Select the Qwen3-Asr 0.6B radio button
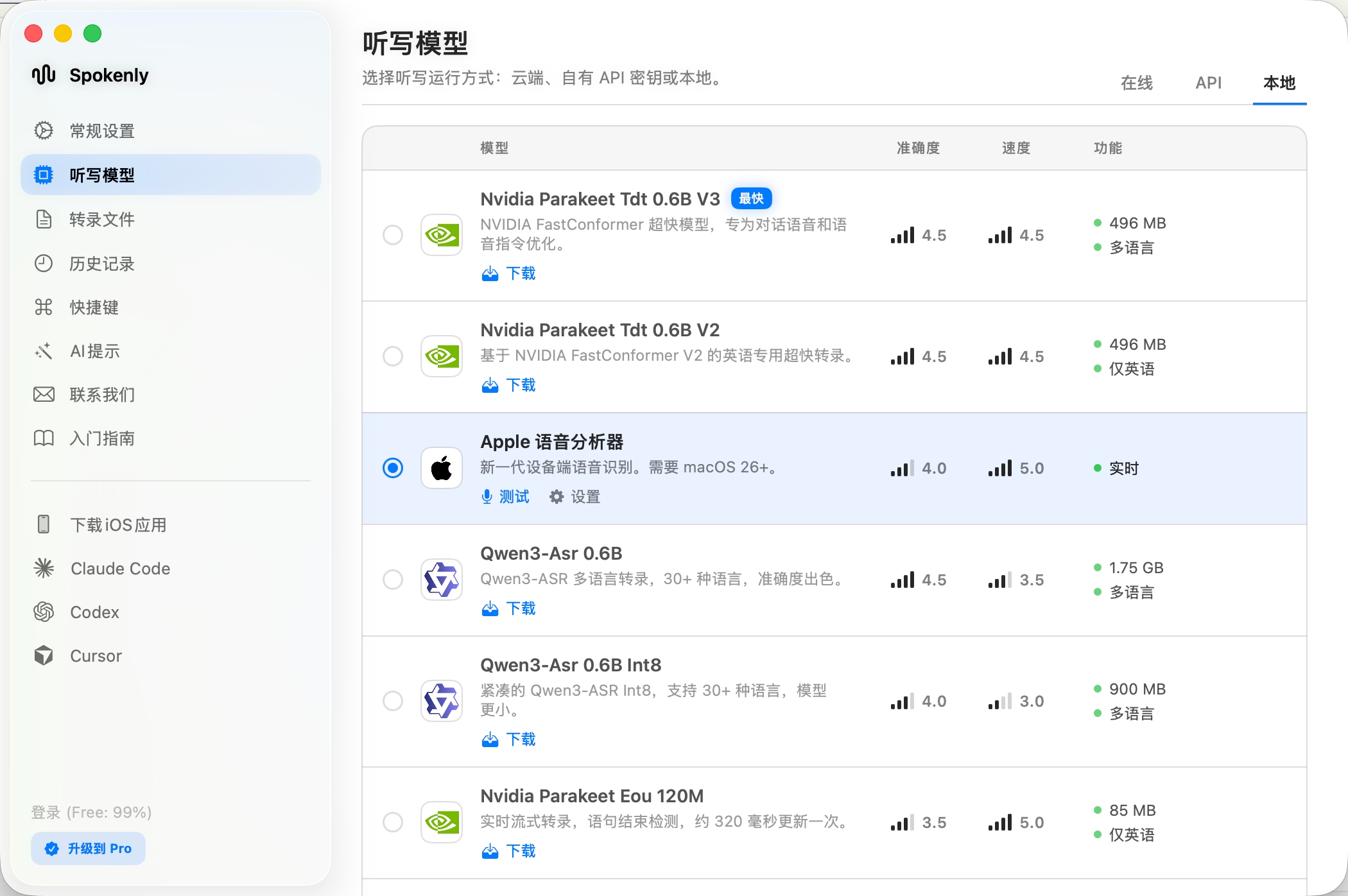1348x896 pixels. (393, 580)
